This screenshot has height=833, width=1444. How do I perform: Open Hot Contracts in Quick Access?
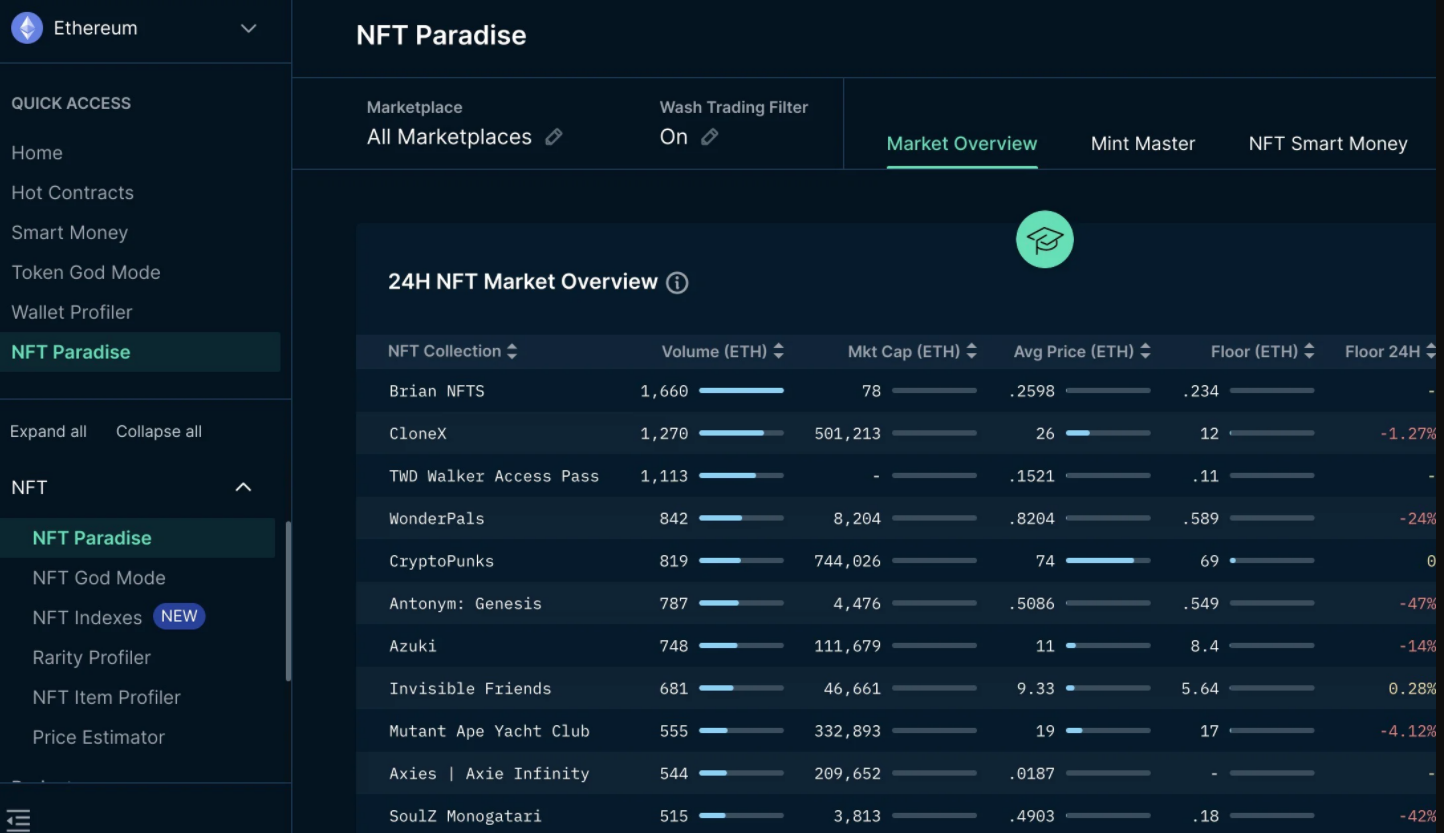tap(72, 193)
